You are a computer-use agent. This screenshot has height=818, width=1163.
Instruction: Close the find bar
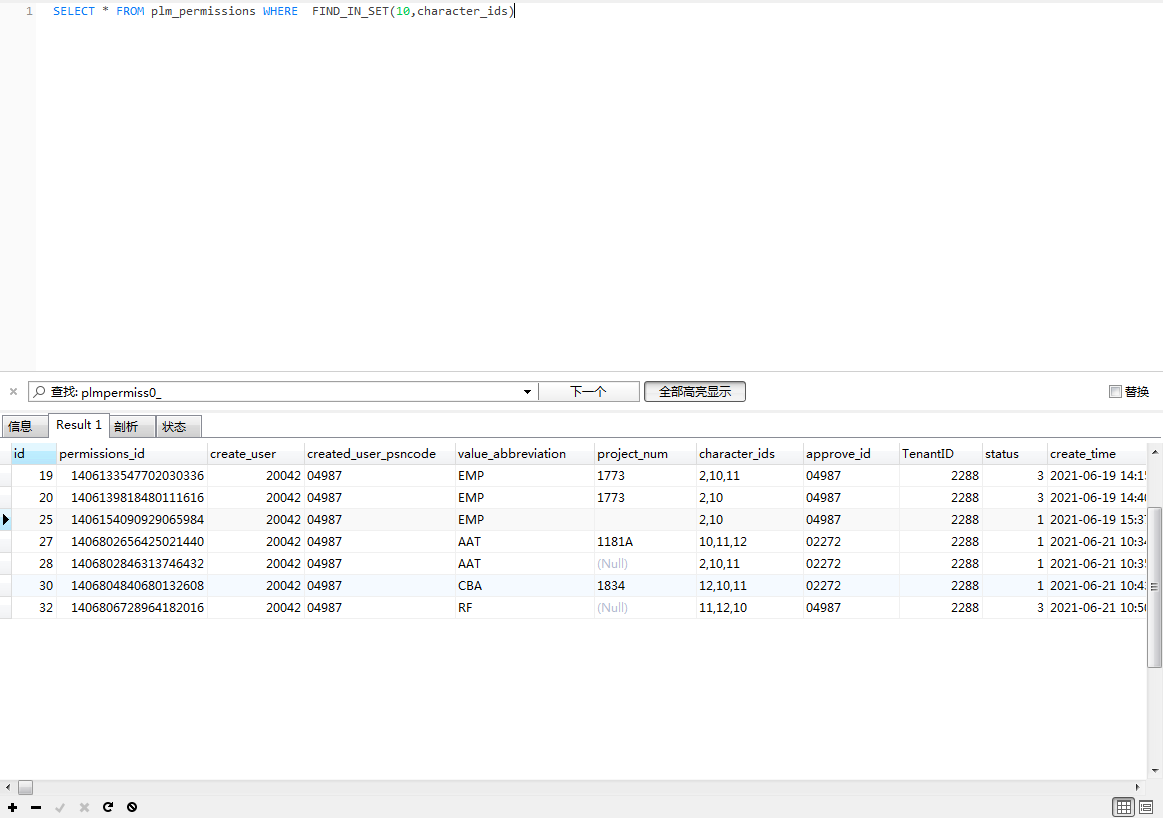[x=13, y=392]
